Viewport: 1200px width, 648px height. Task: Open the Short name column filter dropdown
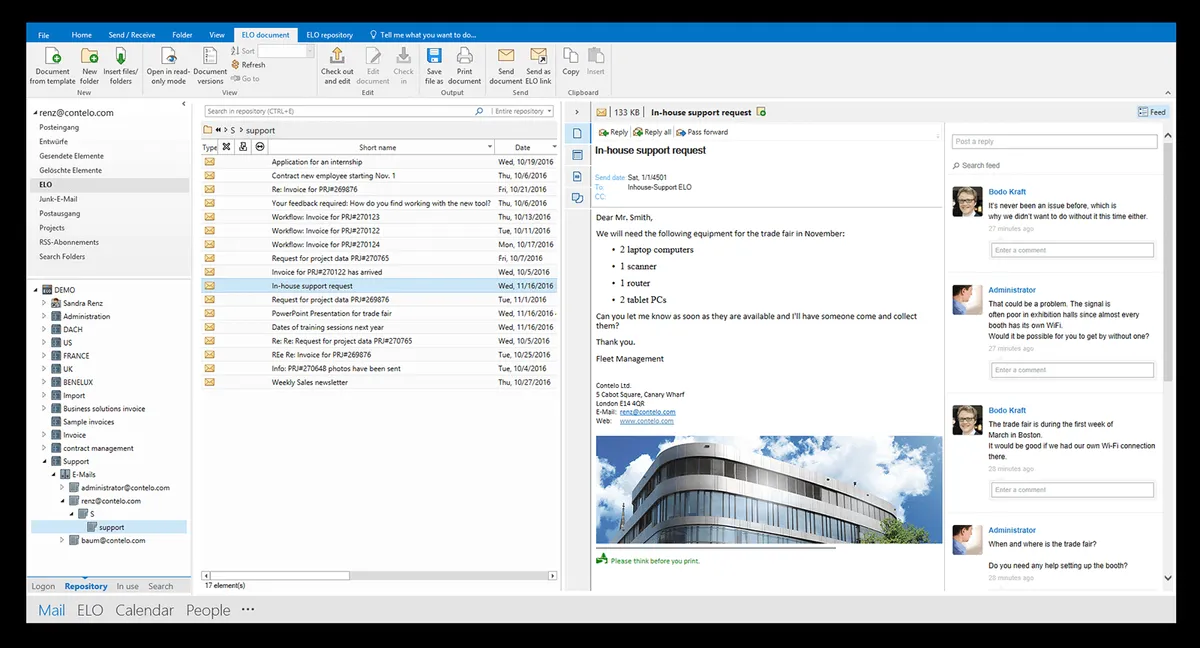tap(490, 147)
